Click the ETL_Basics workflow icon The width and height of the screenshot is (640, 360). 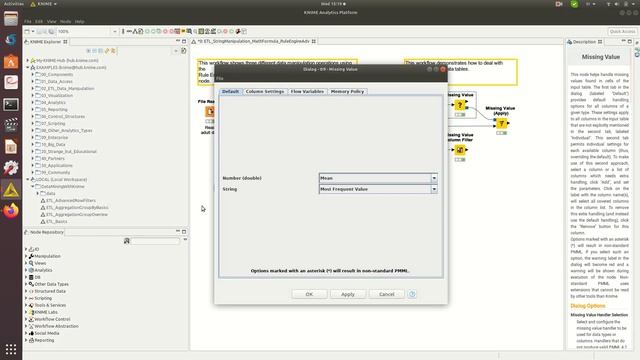43,221
